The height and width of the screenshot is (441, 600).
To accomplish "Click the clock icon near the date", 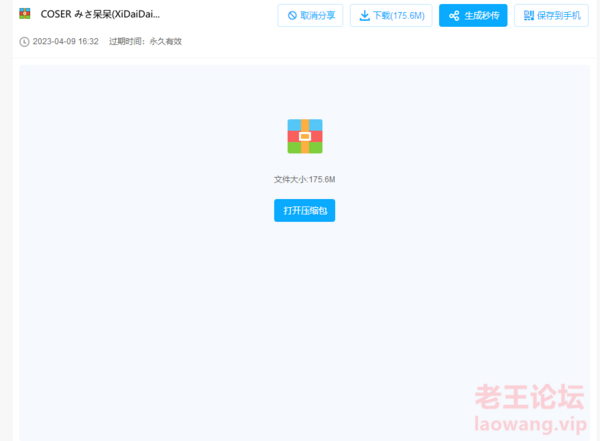I will click(x=24, y=42).
